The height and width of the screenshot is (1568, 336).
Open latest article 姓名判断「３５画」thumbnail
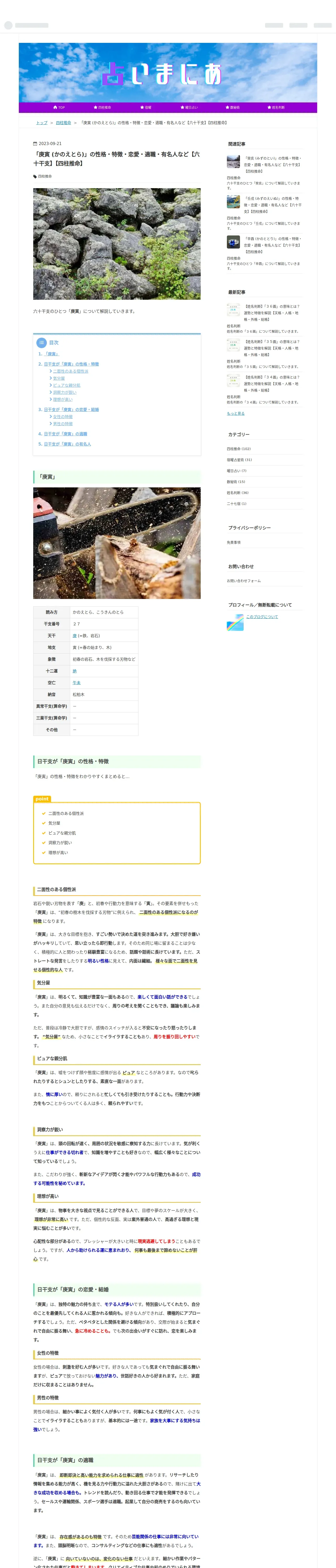tap(234, 345)
